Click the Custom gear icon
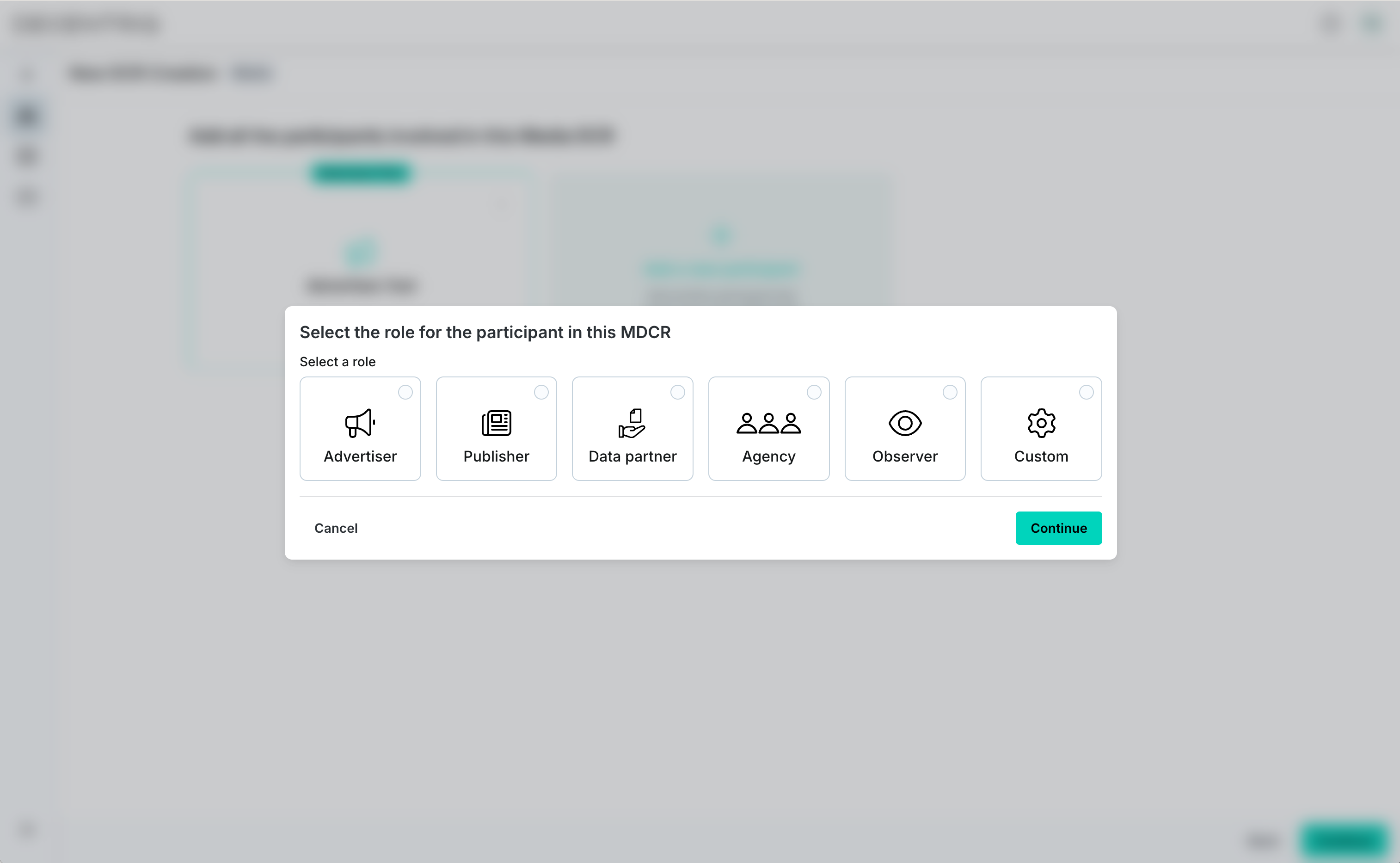The image size is (1400, 863). coord(1041,423)
